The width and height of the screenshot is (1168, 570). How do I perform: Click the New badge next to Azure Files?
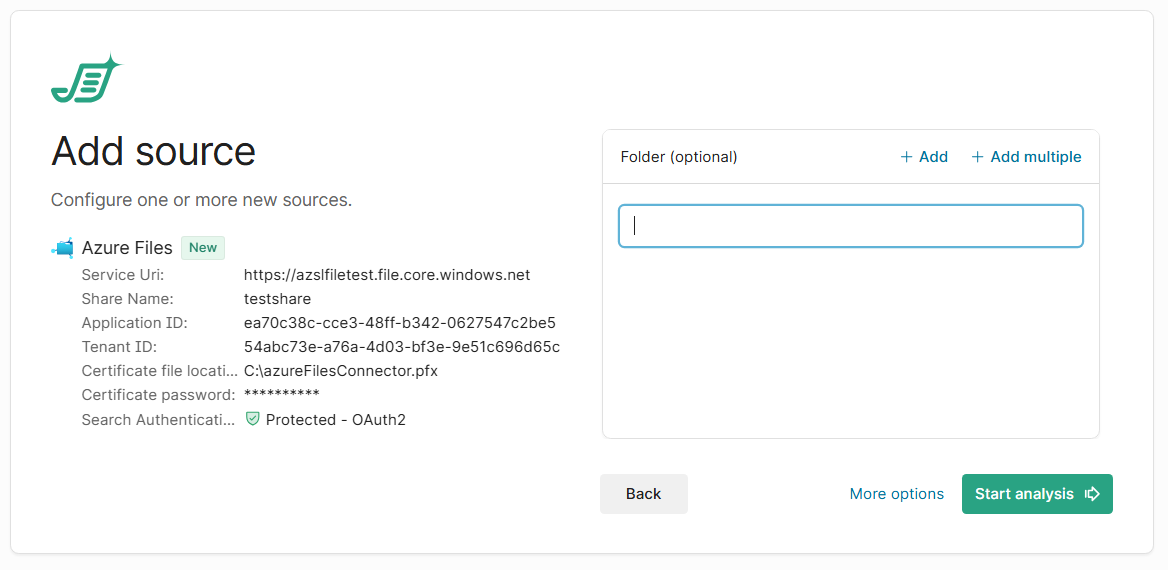pyautogui.click(x=203, y=248)
